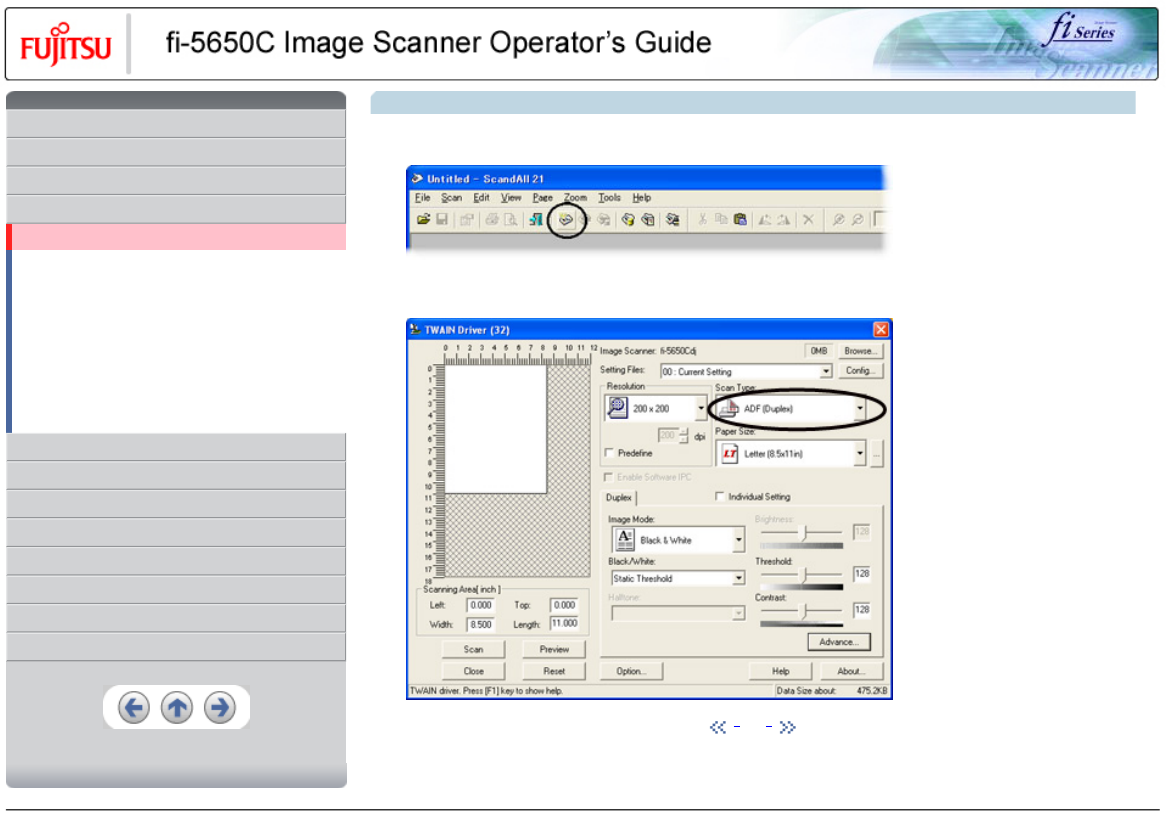The width and height of the screenshot is (1166, 813).
Task: Click the Contrast value box 128
Action: 862,610
